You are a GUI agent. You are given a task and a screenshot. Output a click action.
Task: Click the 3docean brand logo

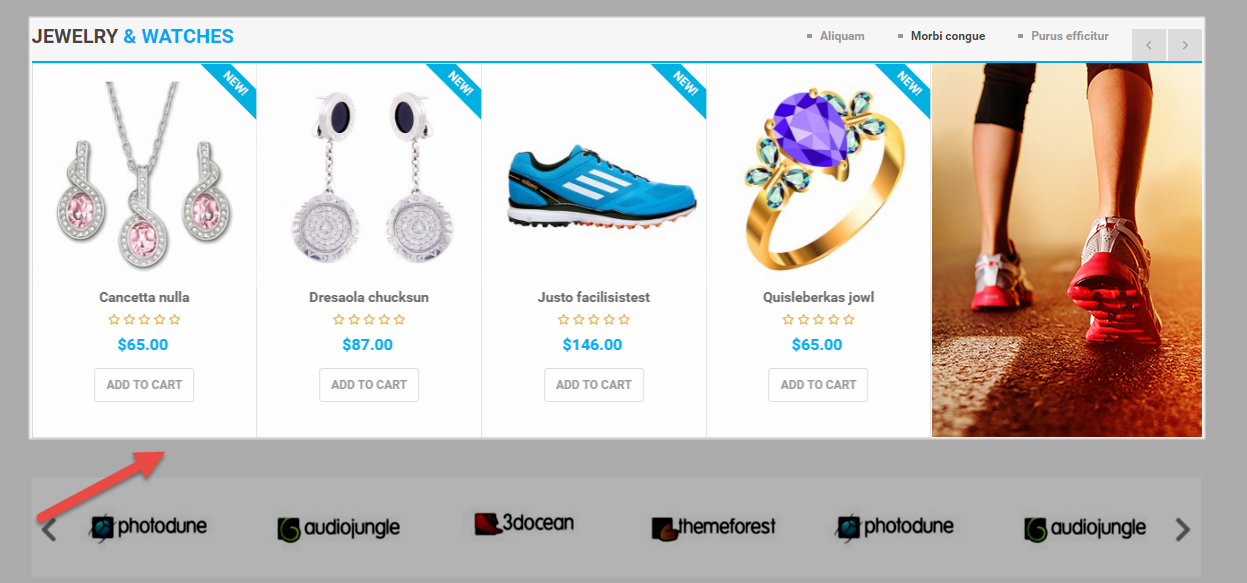pyautogui.click(x=523, y=523)
